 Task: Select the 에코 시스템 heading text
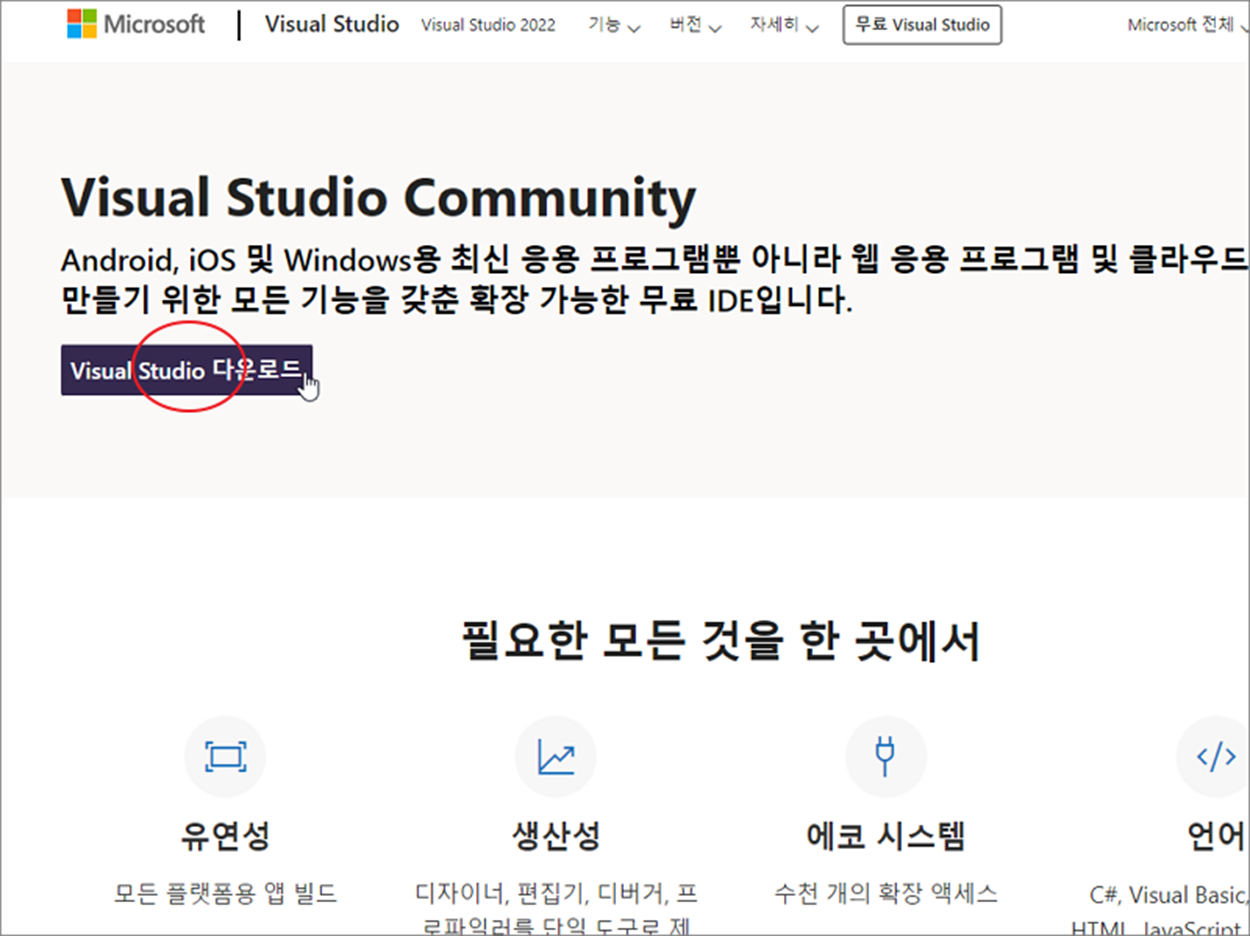885,836
